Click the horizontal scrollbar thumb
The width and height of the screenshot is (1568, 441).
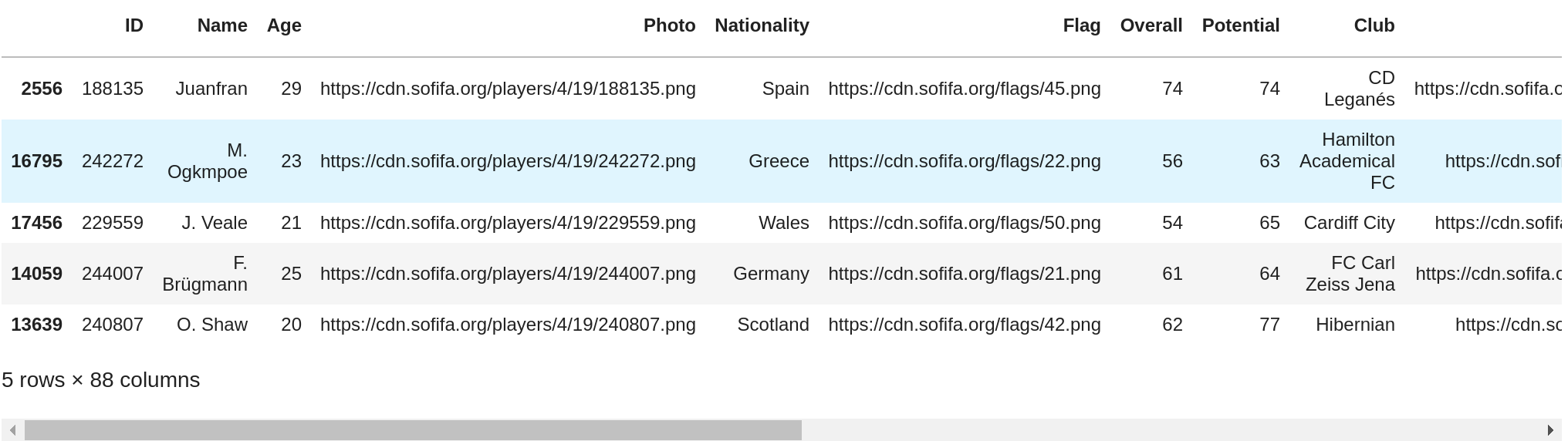tap(413, 430)
